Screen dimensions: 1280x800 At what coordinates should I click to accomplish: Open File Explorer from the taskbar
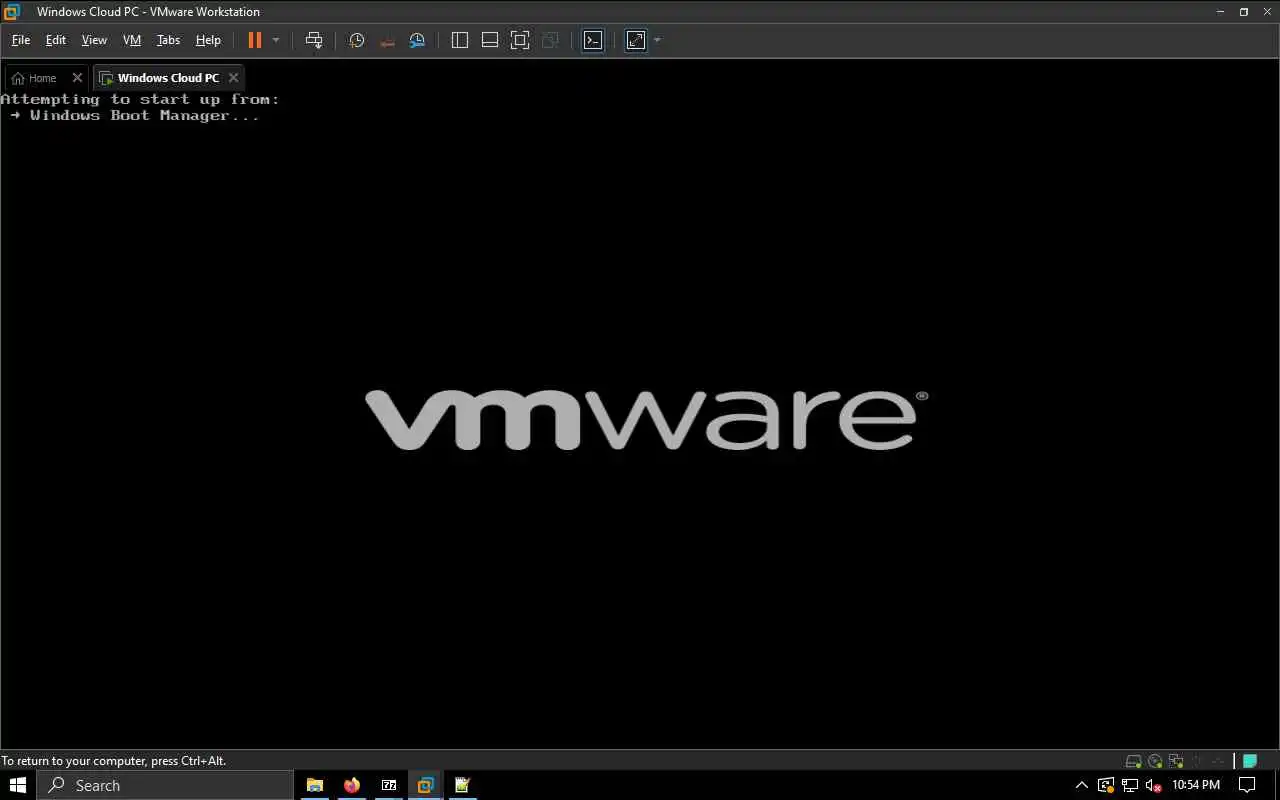[315, 785]
